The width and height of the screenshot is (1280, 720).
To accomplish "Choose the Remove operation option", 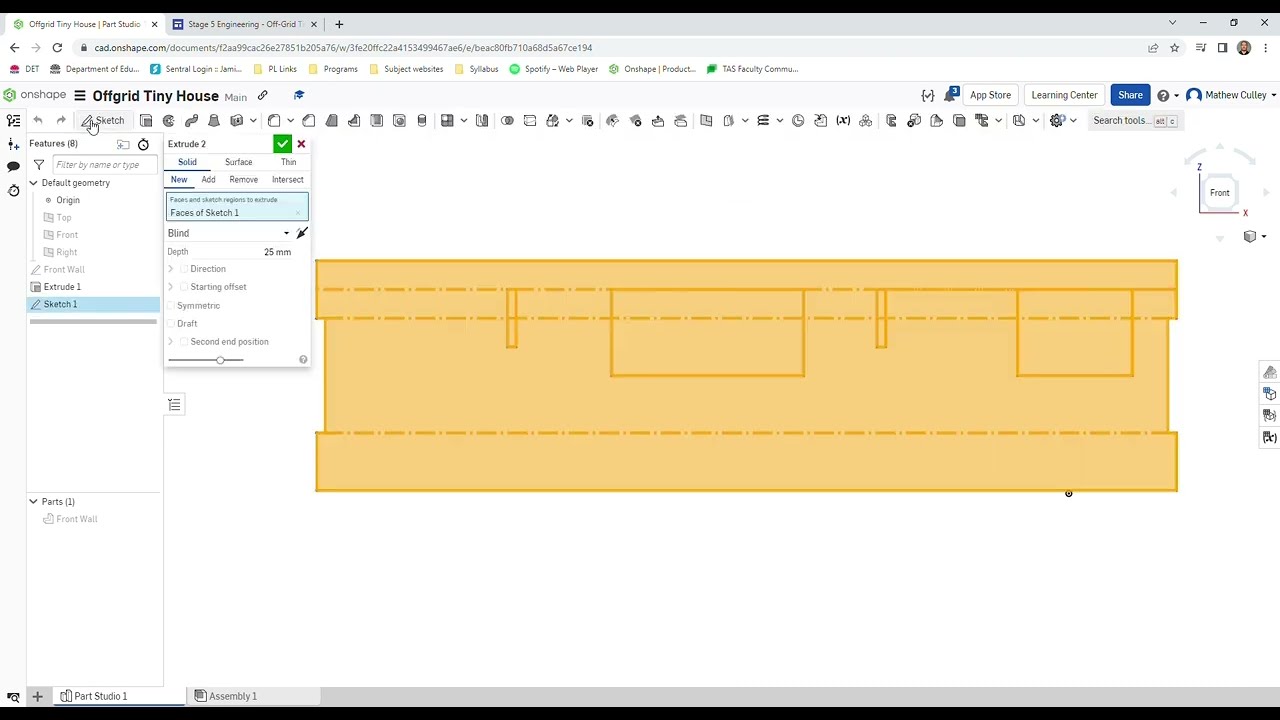I will [x=244, y=180].
